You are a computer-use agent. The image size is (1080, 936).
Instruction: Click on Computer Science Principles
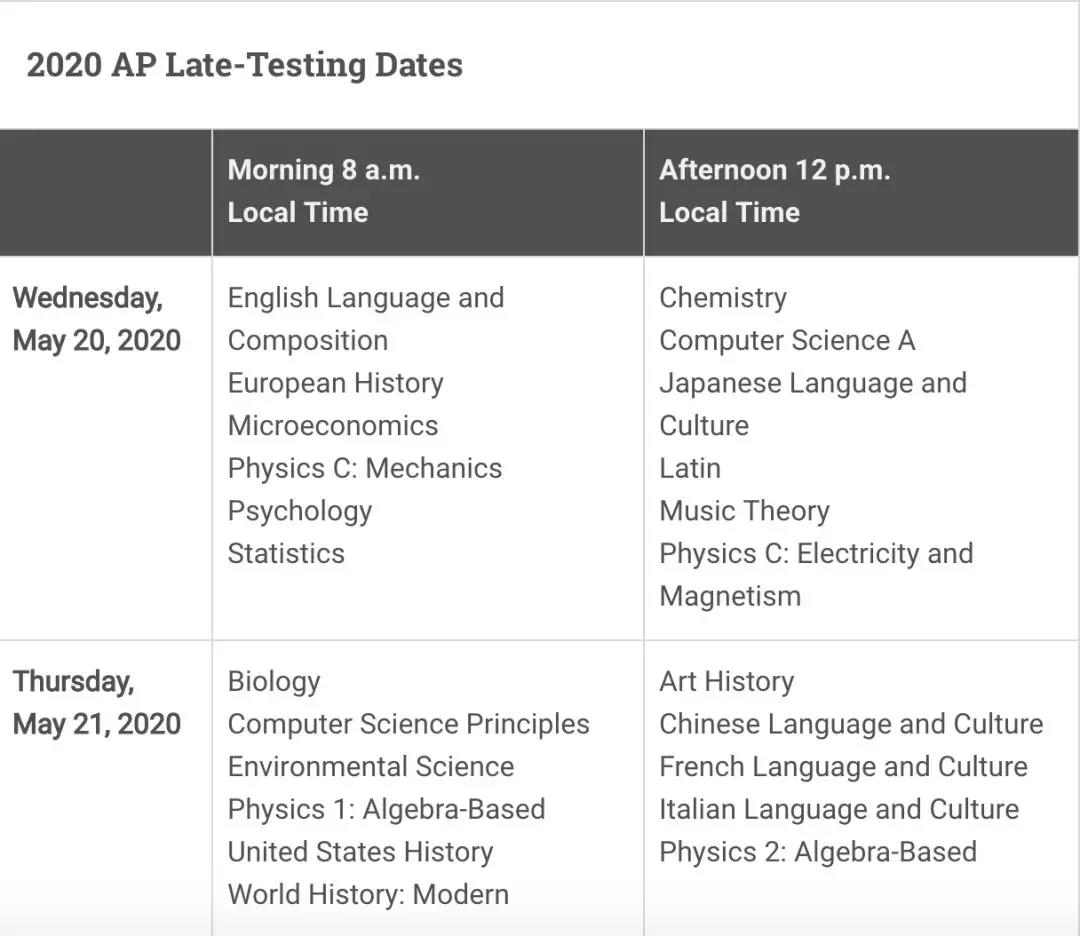(x=409, y=724)
